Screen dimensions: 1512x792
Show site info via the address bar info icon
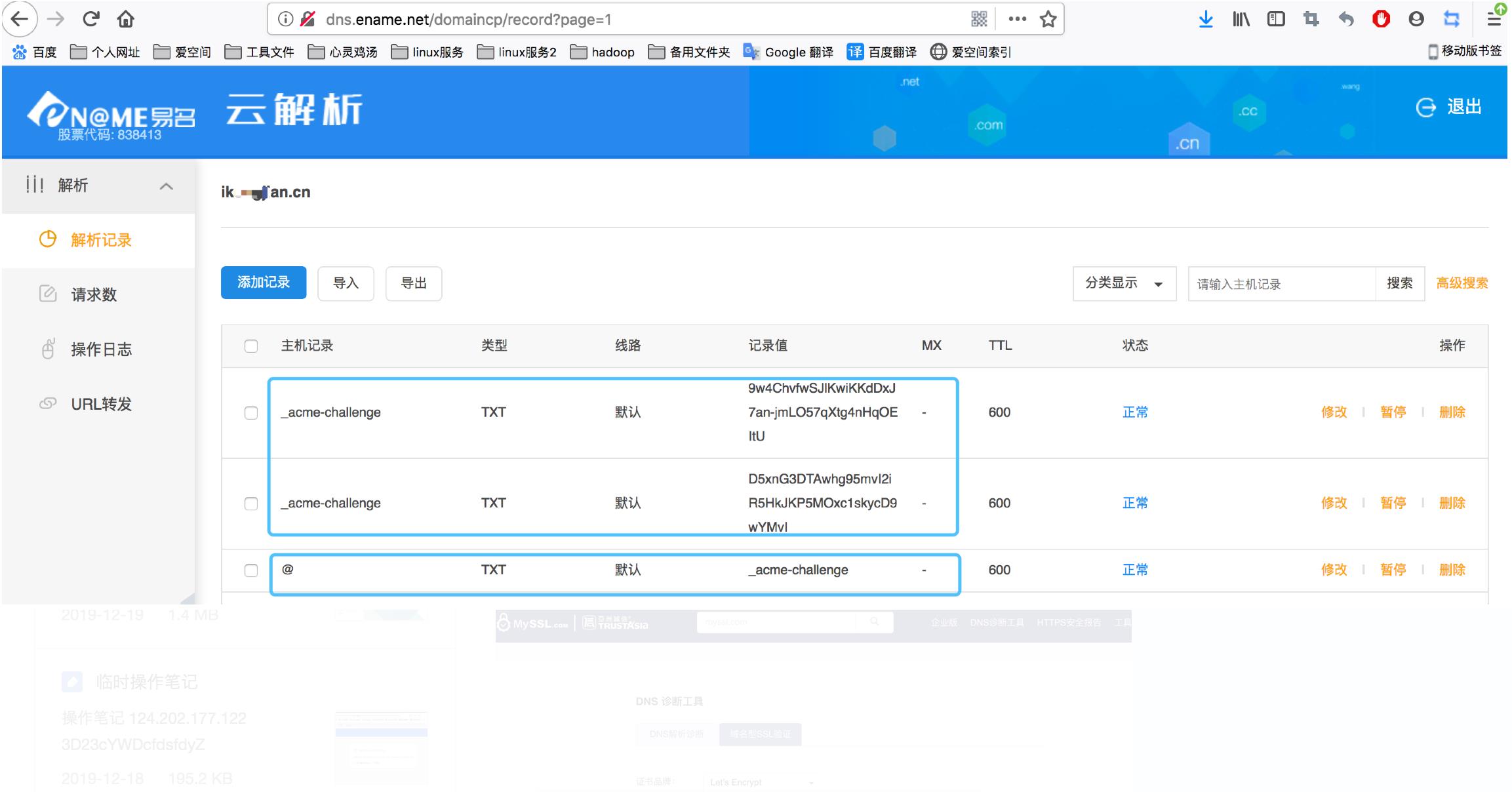click(x=285, y=19)
